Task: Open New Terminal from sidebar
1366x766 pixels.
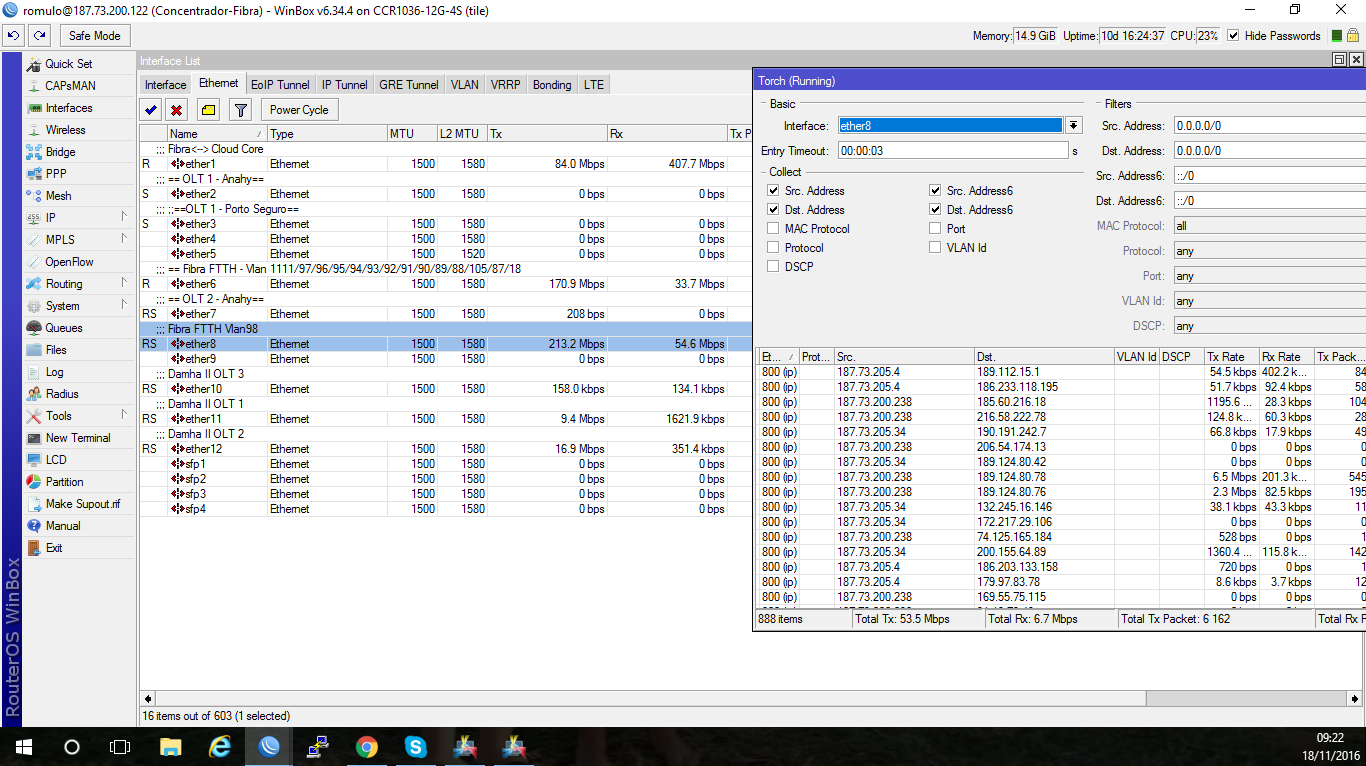Action: click(x=77, y=438)
